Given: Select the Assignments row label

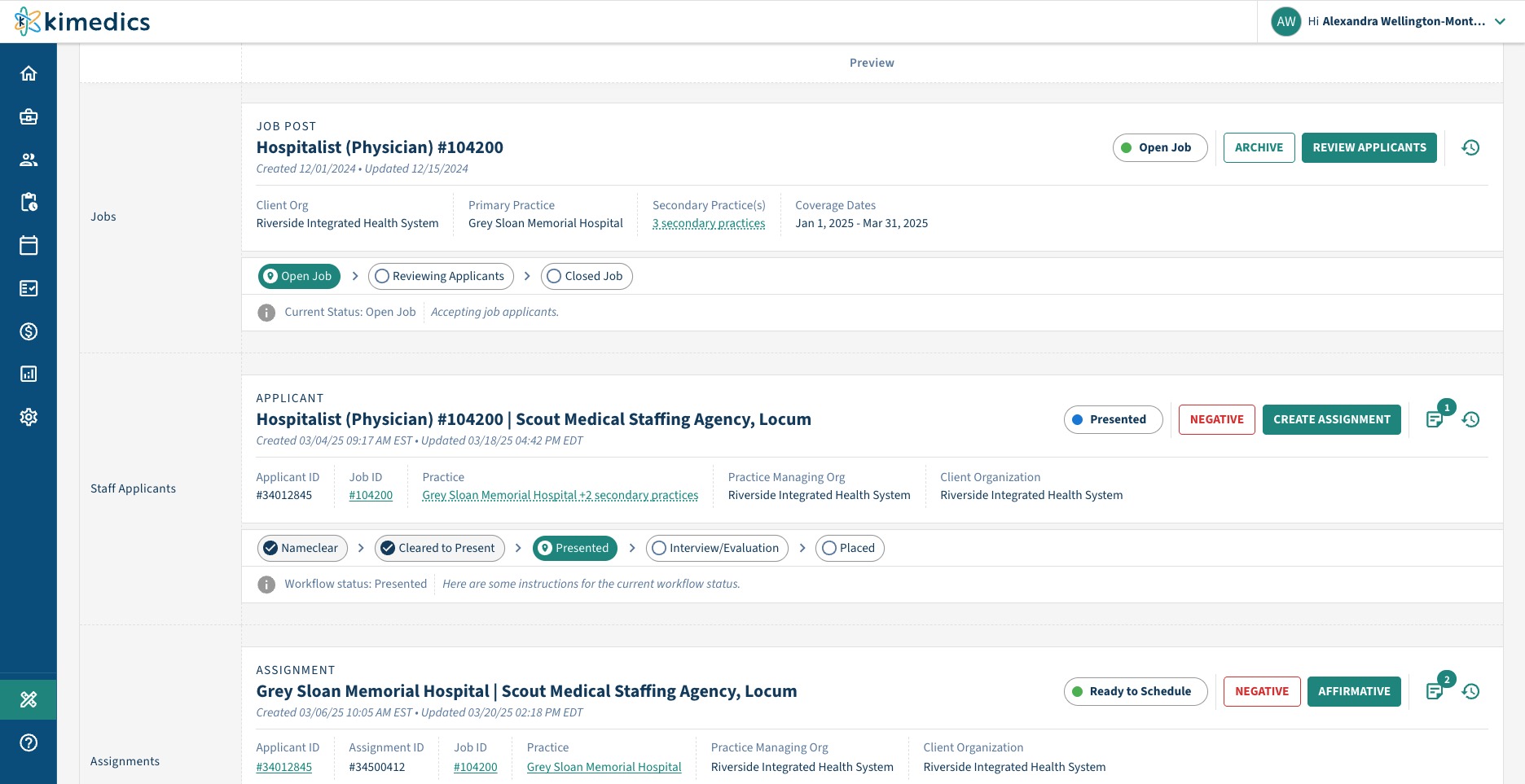Looking at the screenshot, I should (x=125, y=761).
